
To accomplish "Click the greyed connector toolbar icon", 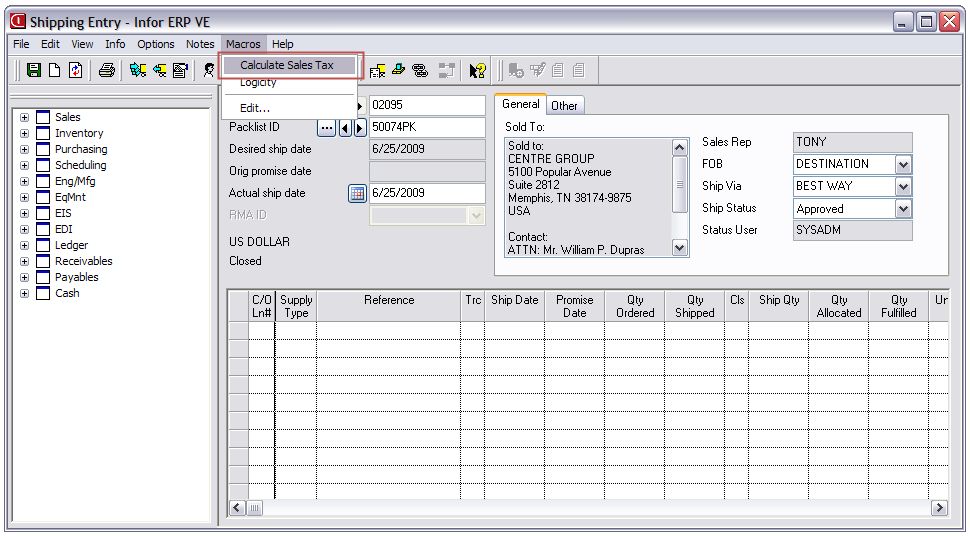I will [446, 70].
